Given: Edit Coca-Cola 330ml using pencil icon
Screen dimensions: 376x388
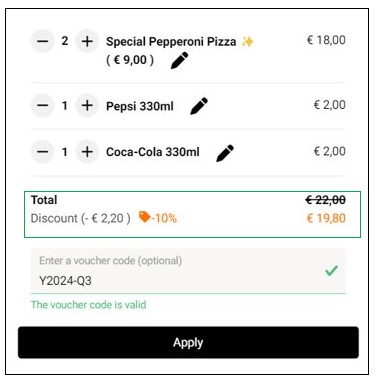Looking at the screenshot, I should click(x=225, y=153).
